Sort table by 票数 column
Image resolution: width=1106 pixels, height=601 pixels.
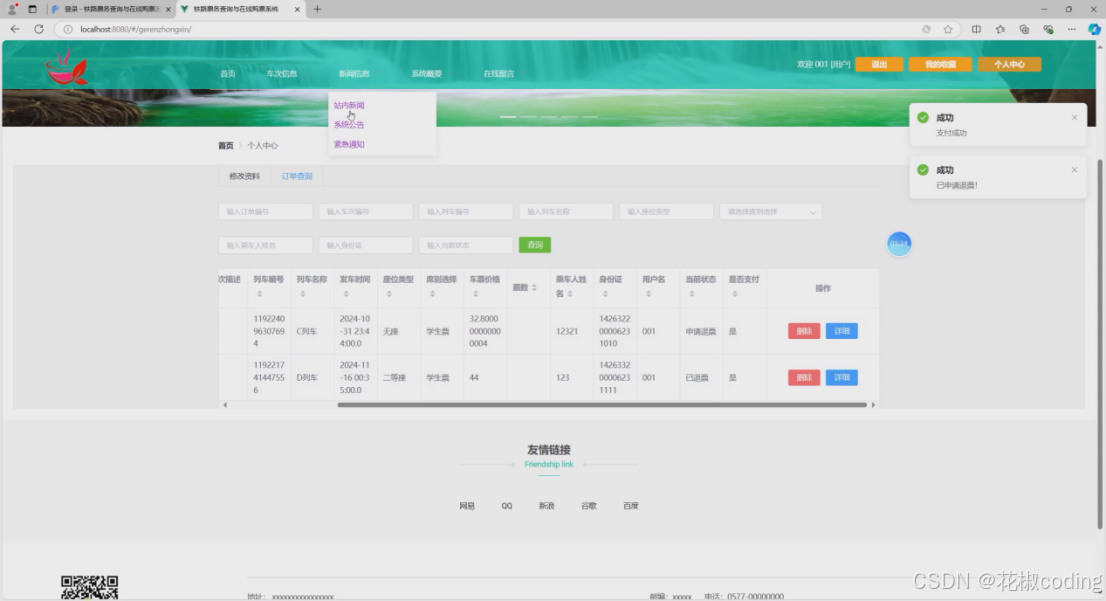[x=534, y=288]
